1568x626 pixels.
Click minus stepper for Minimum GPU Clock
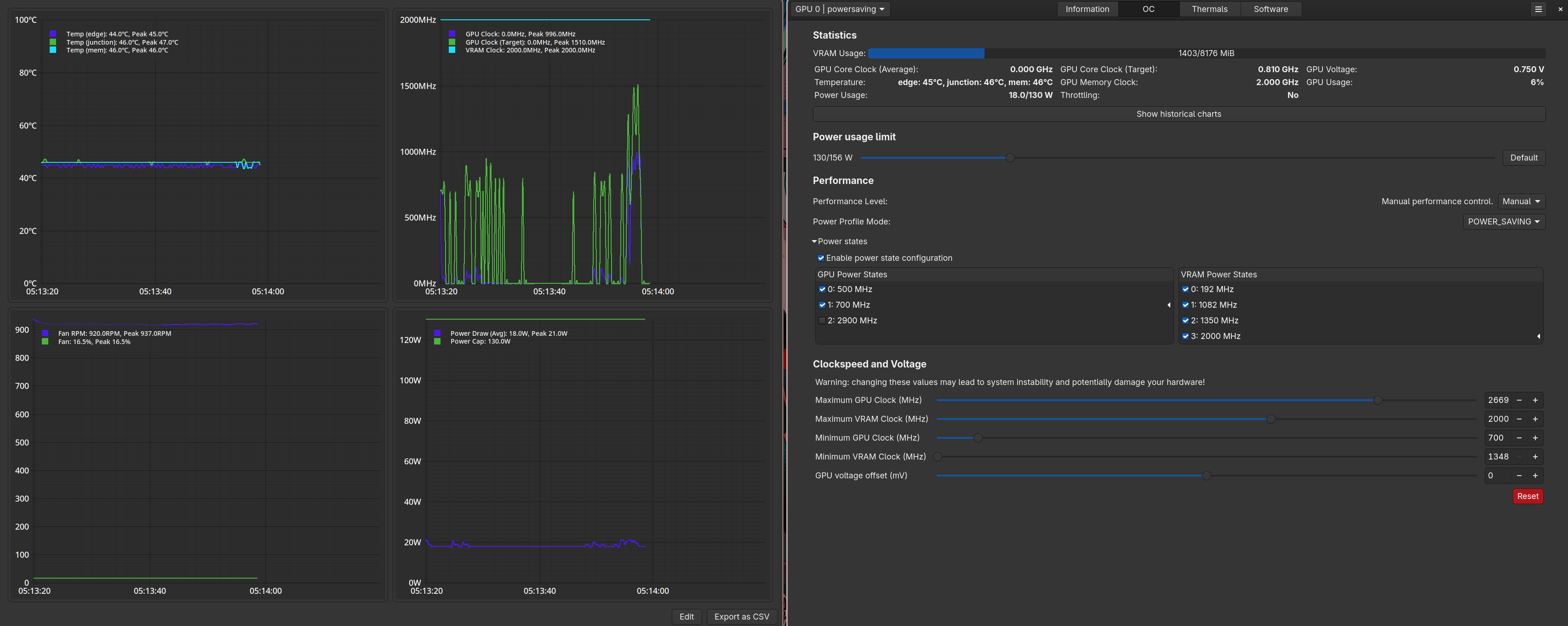1519,438
